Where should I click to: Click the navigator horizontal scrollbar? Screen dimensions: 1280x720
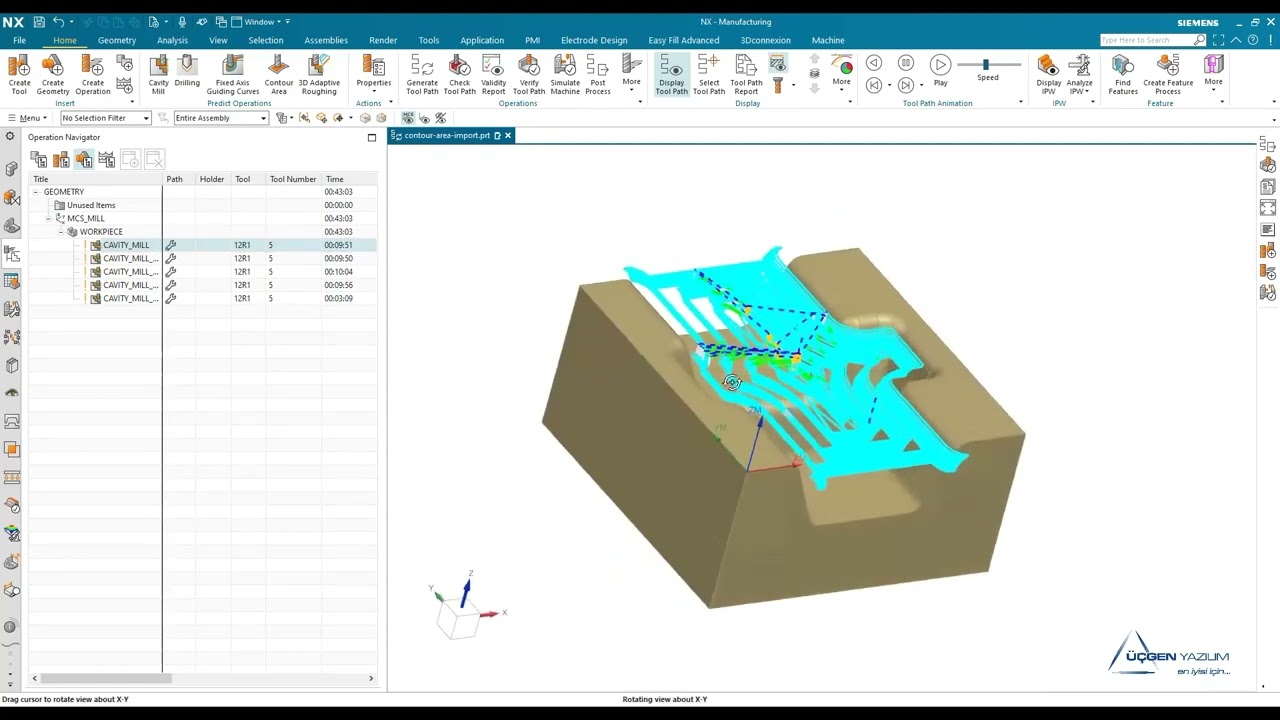(106, 678)
